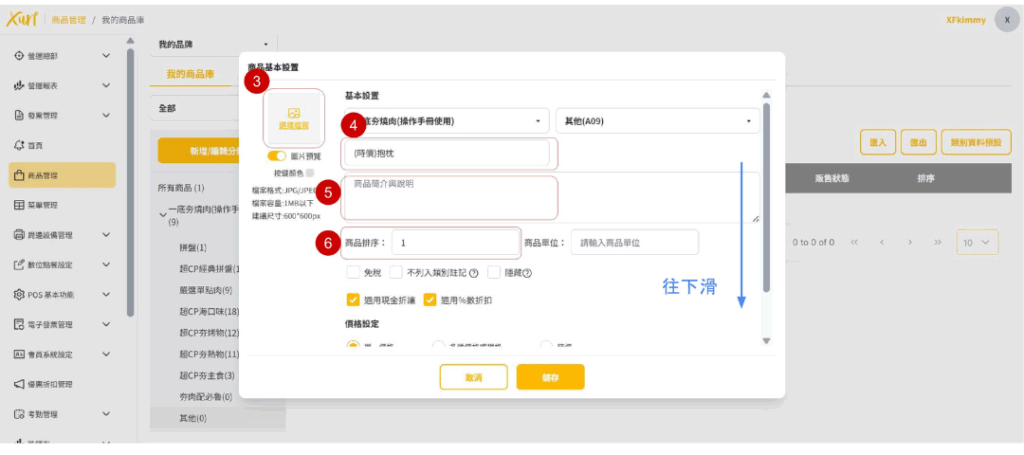Switch to the 我的商品庫 tab

pos(190,75)
